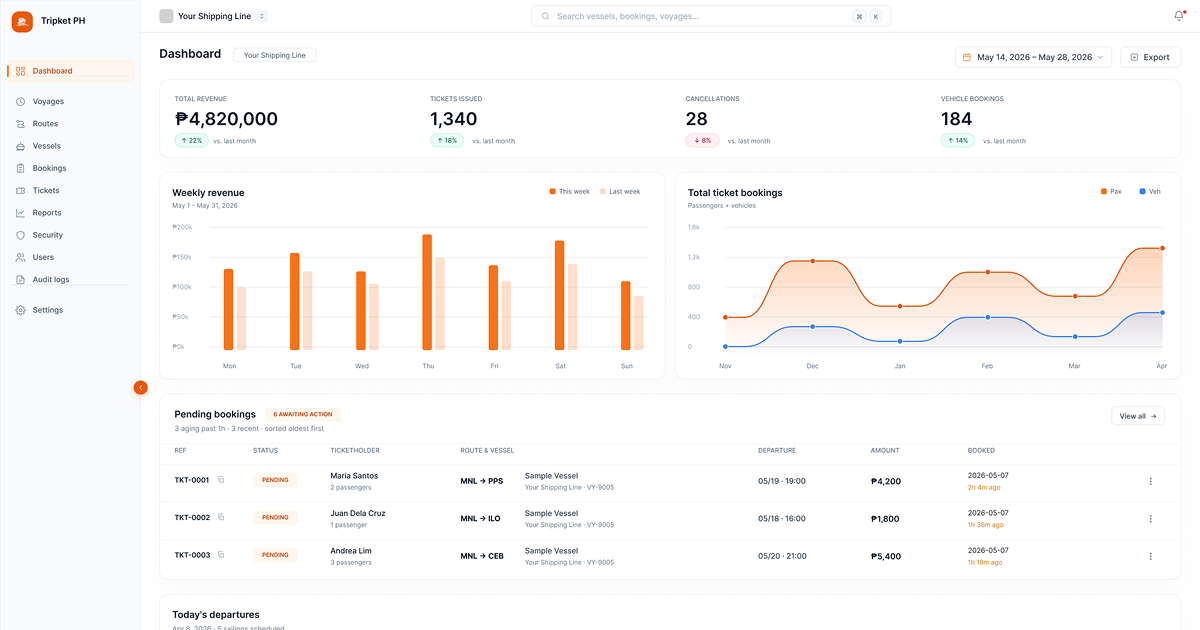This screenshot has width=1200, height=630.
Task: Click the Routes icon in sidebar
Action: [x=21, y=124]
